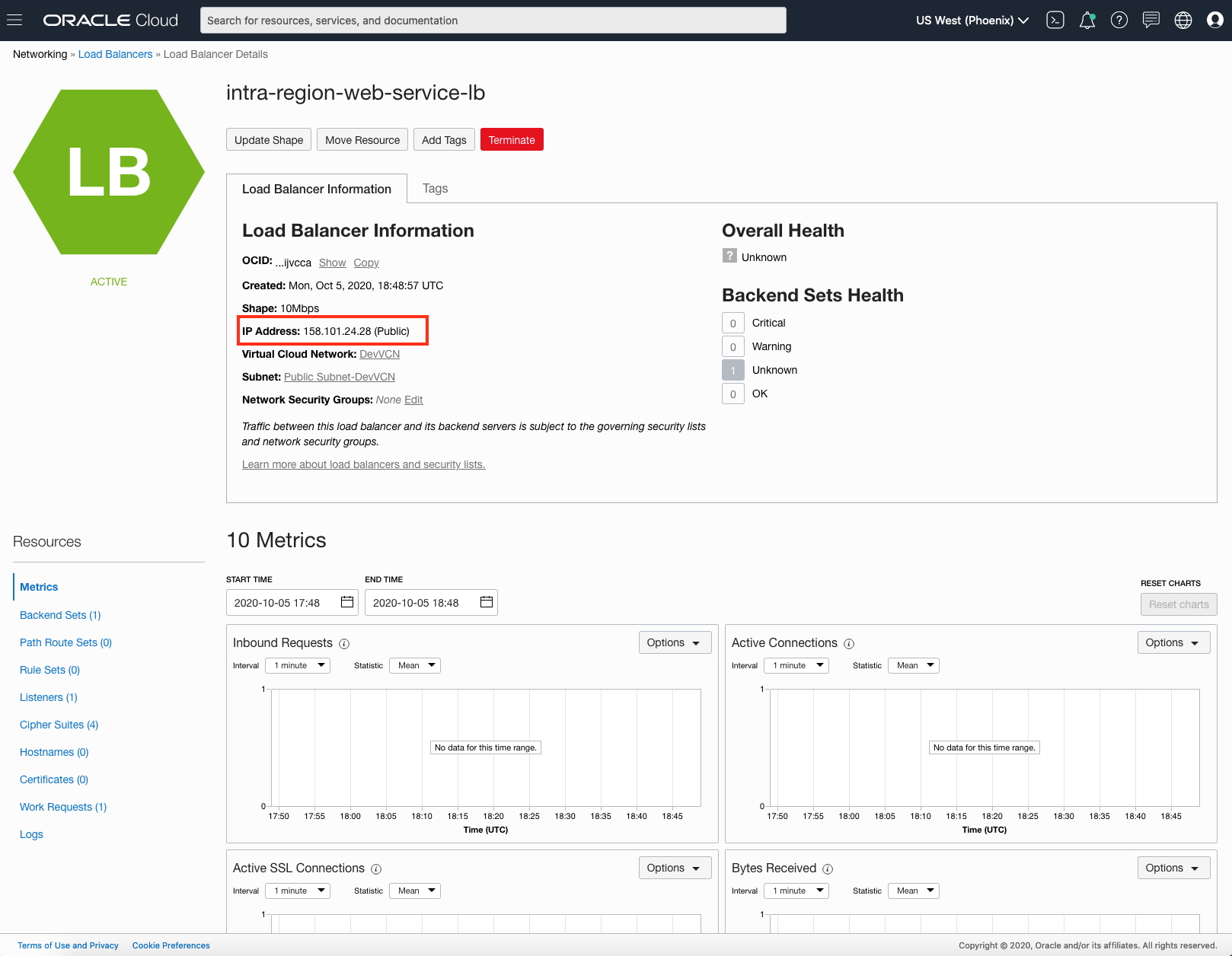Open Bytes Received Options dropdown

coord(1173,868)
